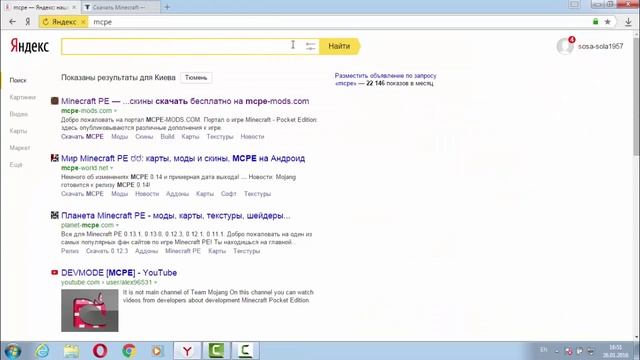Select the Картинки sidebar item

tap(22, 97)
